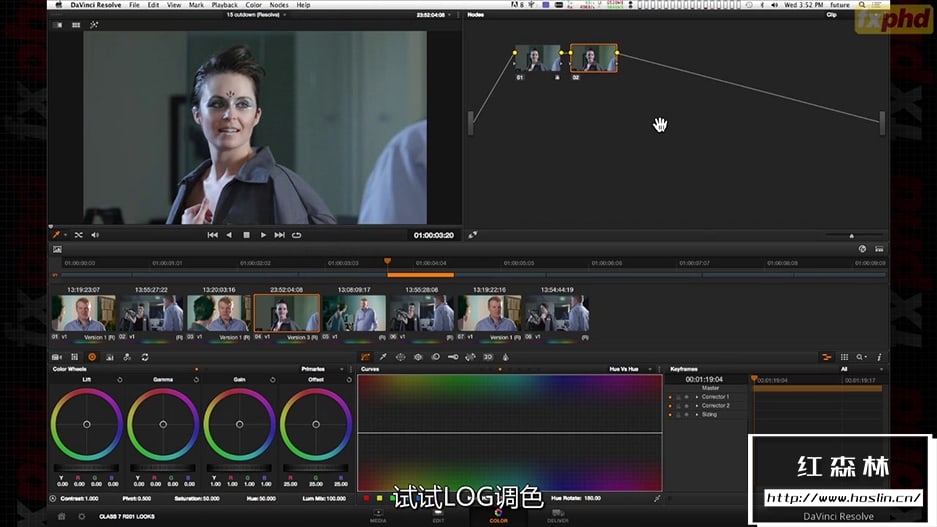The height and width of the screenshot is (527, 937).
Task: Switch to the Deliver page tab
Action: click(558, 516)
